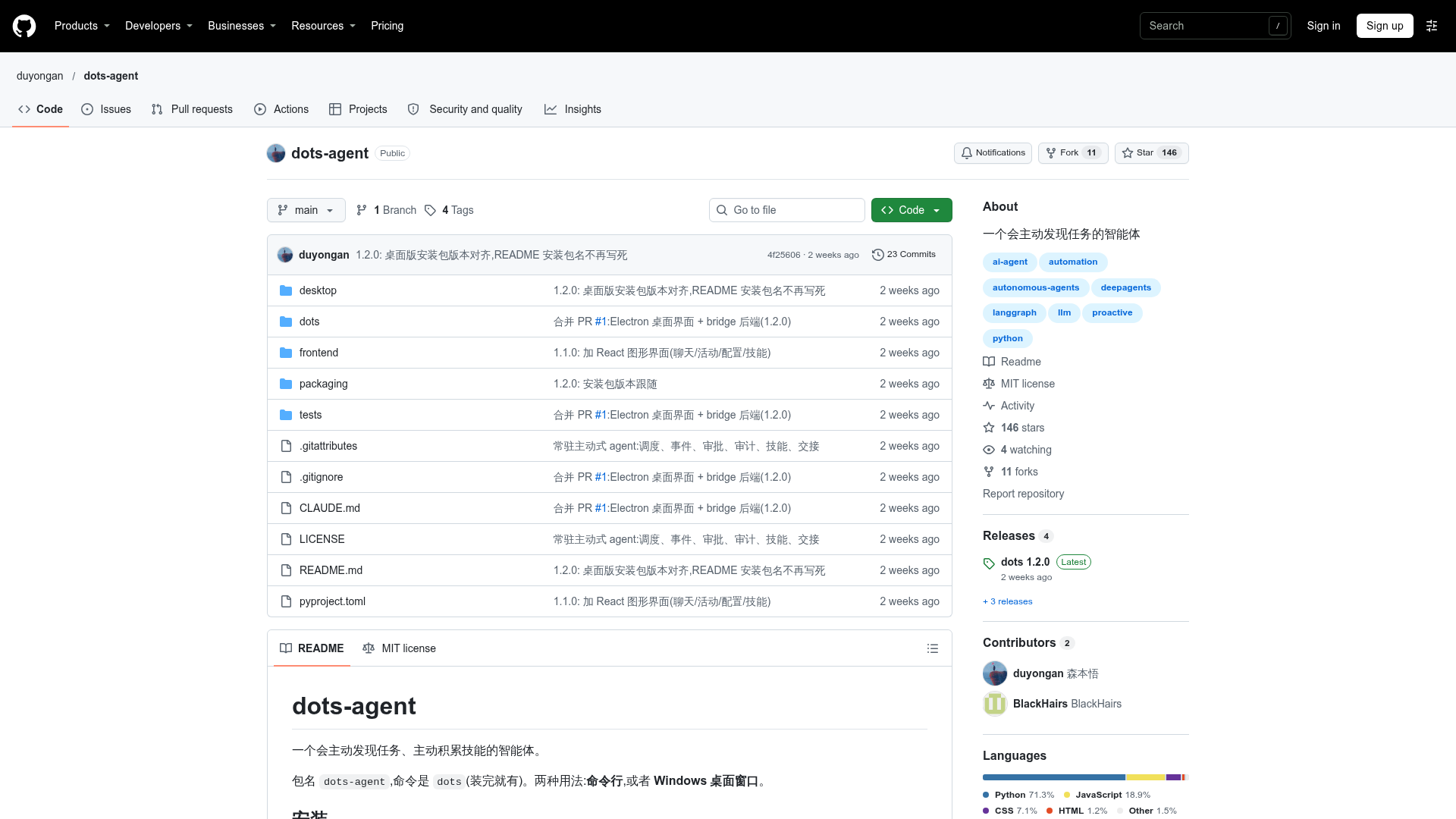The width and height of the screenshot is (1456, 819).
Task: Click the release tag icon for dots 1.2.0
Action: point(989,563)
